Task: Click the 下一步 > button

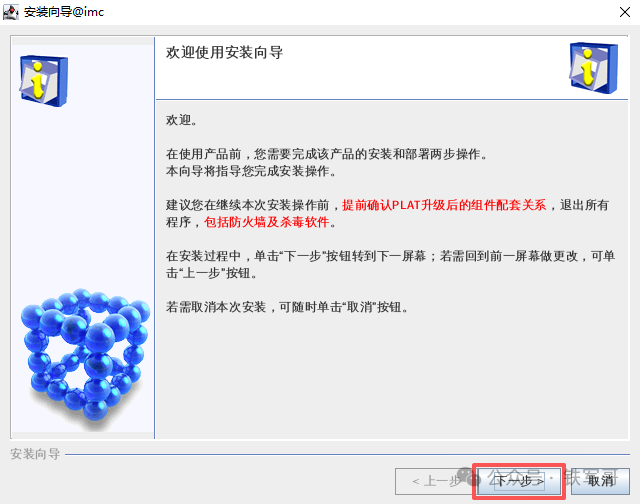Action: coord(519,481)
